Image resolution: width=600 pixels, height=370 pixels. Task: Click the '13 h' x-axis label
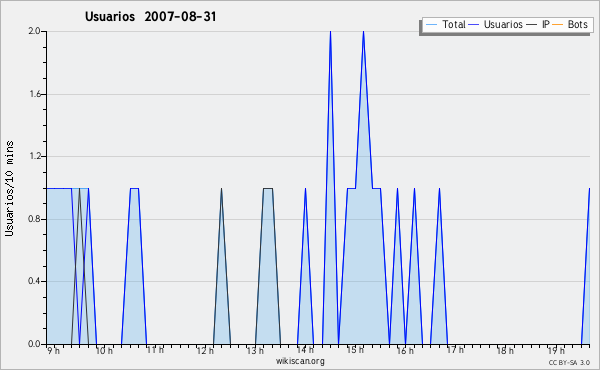click(x=255, y=350)
